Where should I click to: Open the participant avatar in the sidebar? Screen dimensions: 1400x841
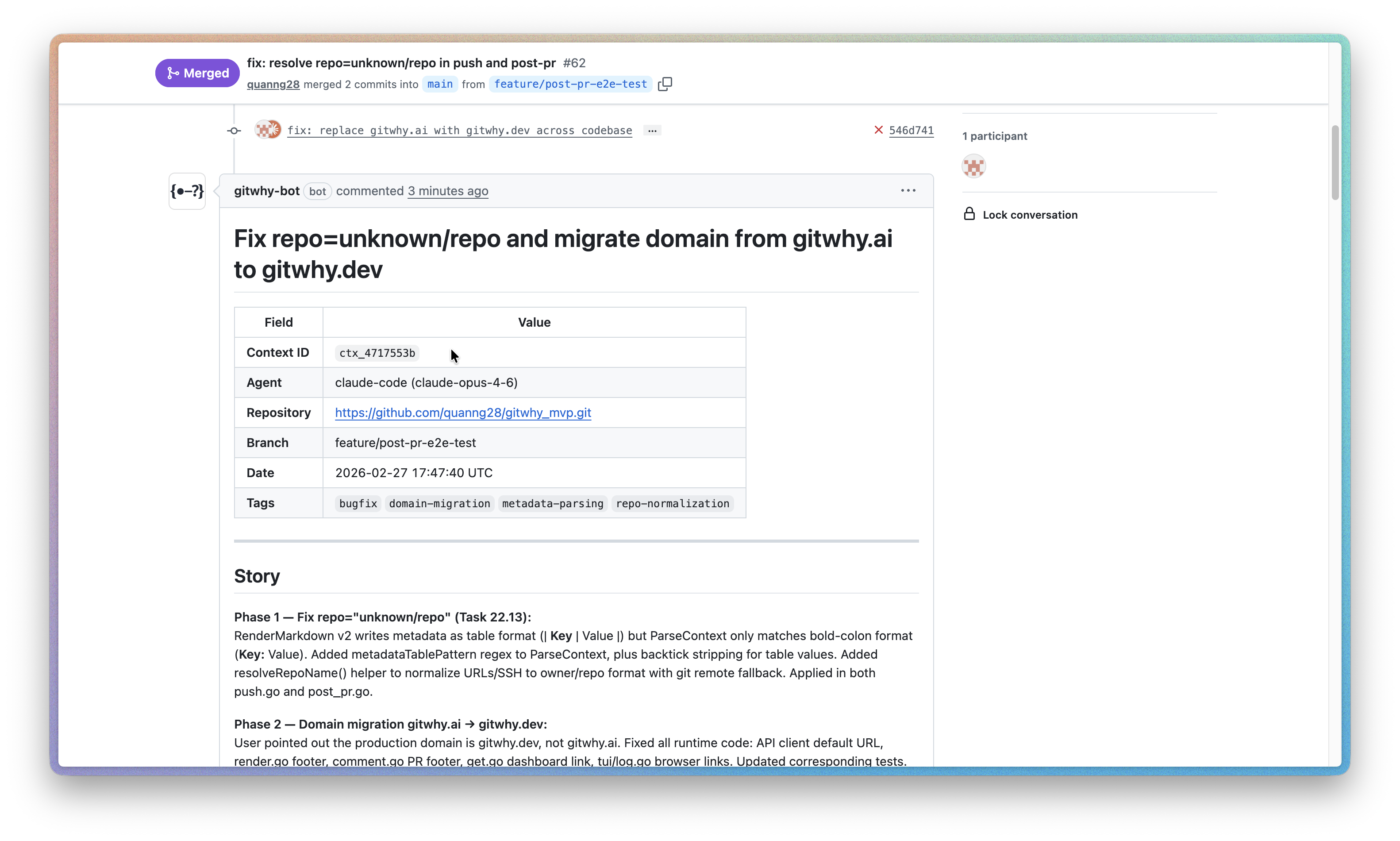click(x=973, y=166)
